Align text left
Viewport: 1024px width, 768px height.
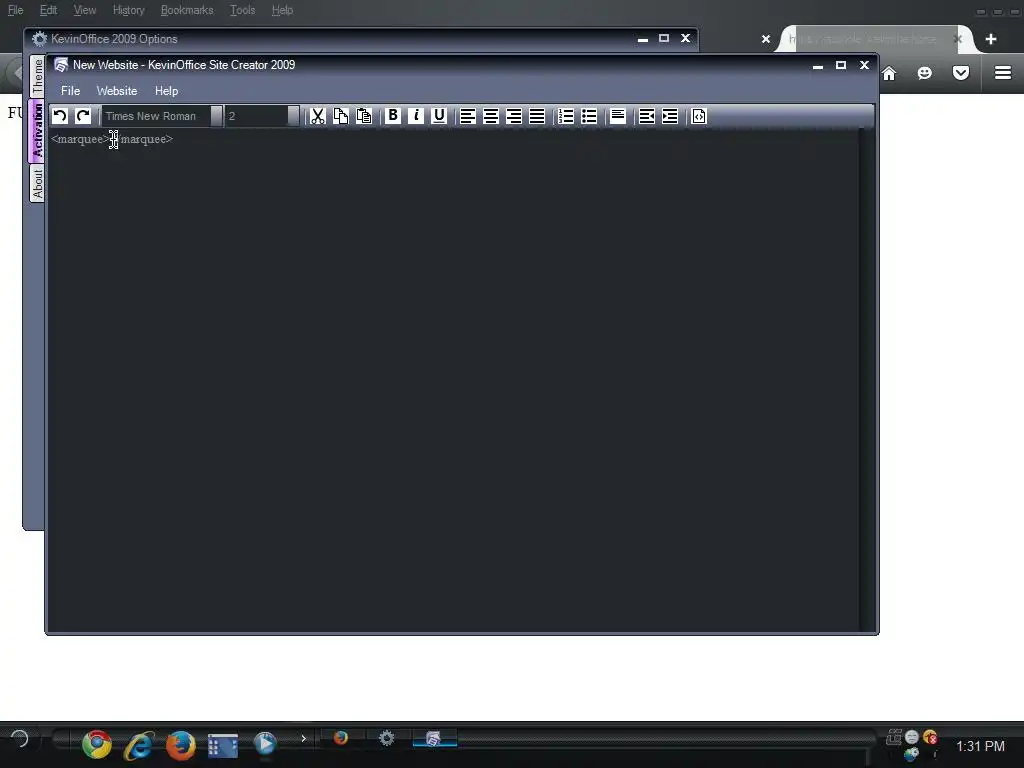pyautogui.click(x=468, y=116)
